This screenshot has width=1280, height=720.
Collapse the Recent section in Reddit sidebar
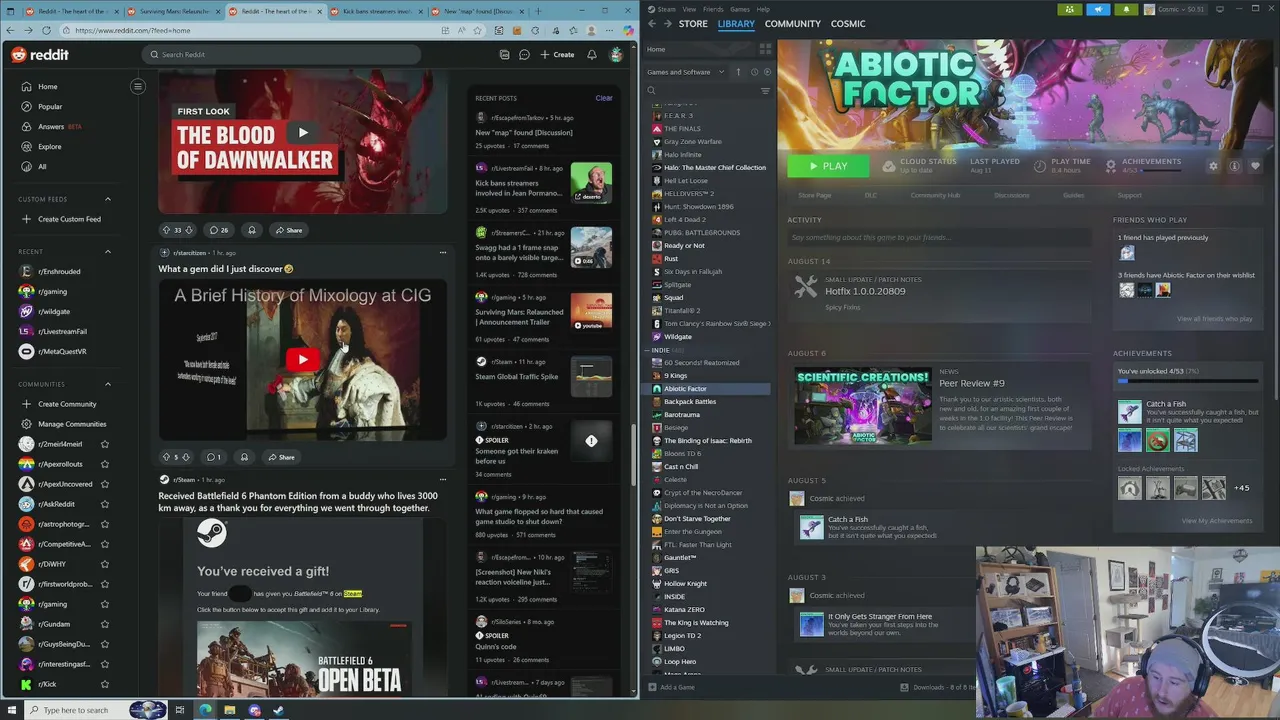(108, 252)
